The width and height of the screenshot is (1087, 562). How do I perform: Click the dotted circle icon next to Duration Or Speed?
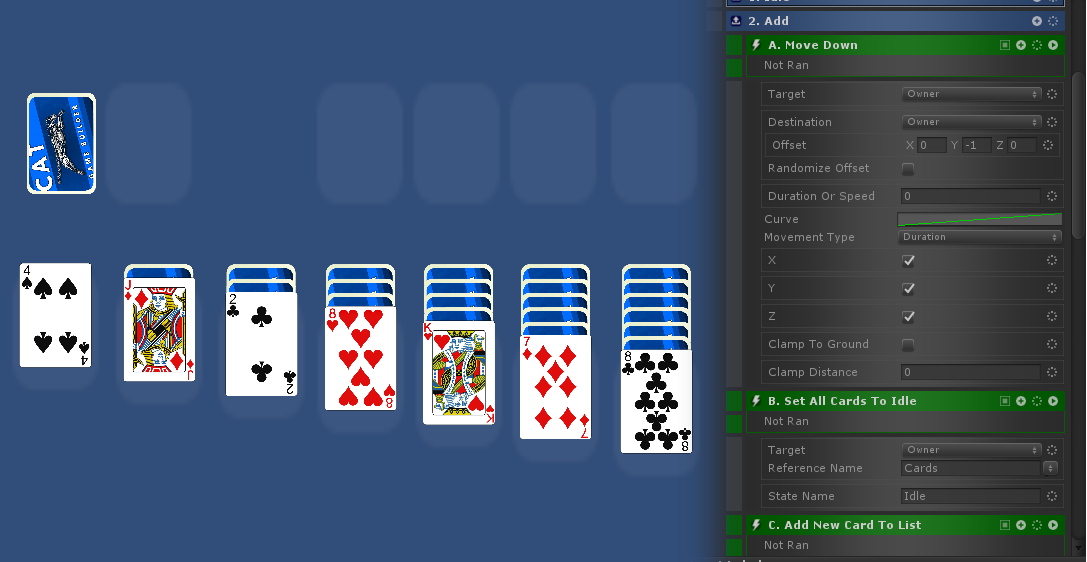coord(1052,196)
